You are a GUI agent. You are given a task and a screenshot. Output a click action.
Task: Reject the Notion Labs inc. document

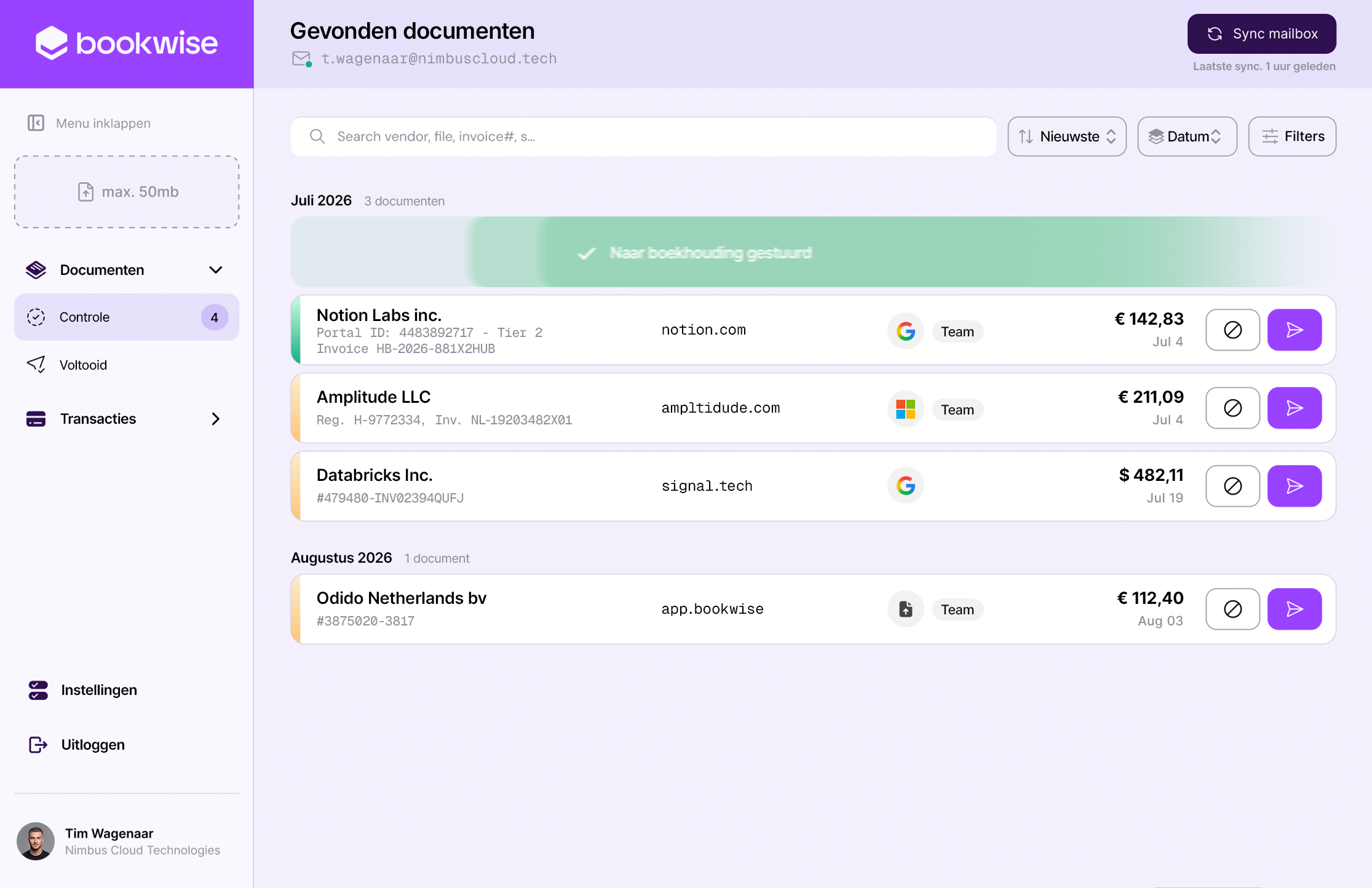pyautogui.click(x=1232, y=330)
